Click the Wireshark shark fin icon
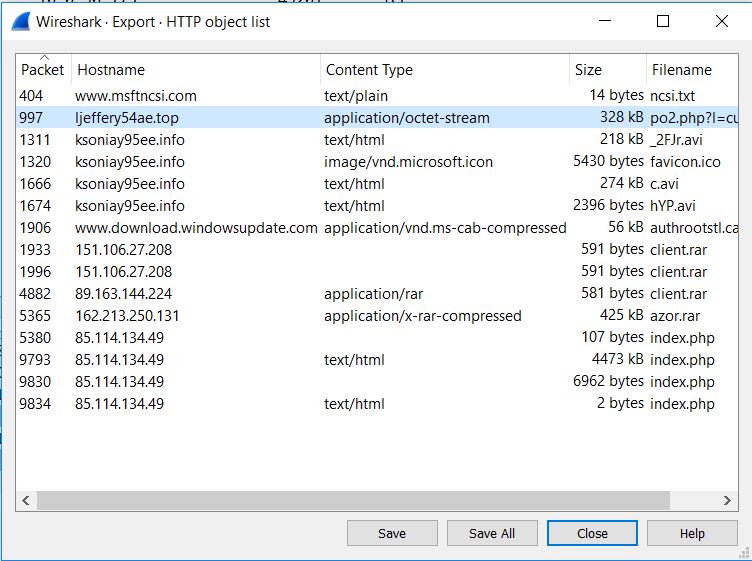The height and width of the screenshot is (561, 752). click(21, 22)
